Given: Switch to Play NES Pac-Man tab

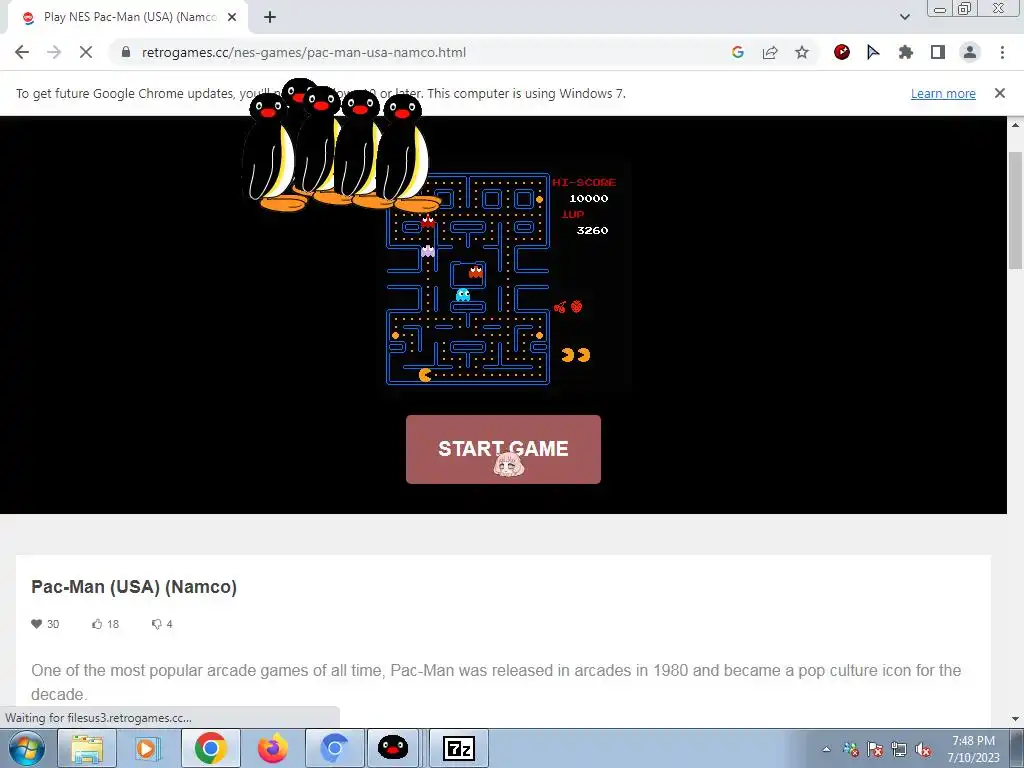Looking at the screenshot, I should (129, 17).
